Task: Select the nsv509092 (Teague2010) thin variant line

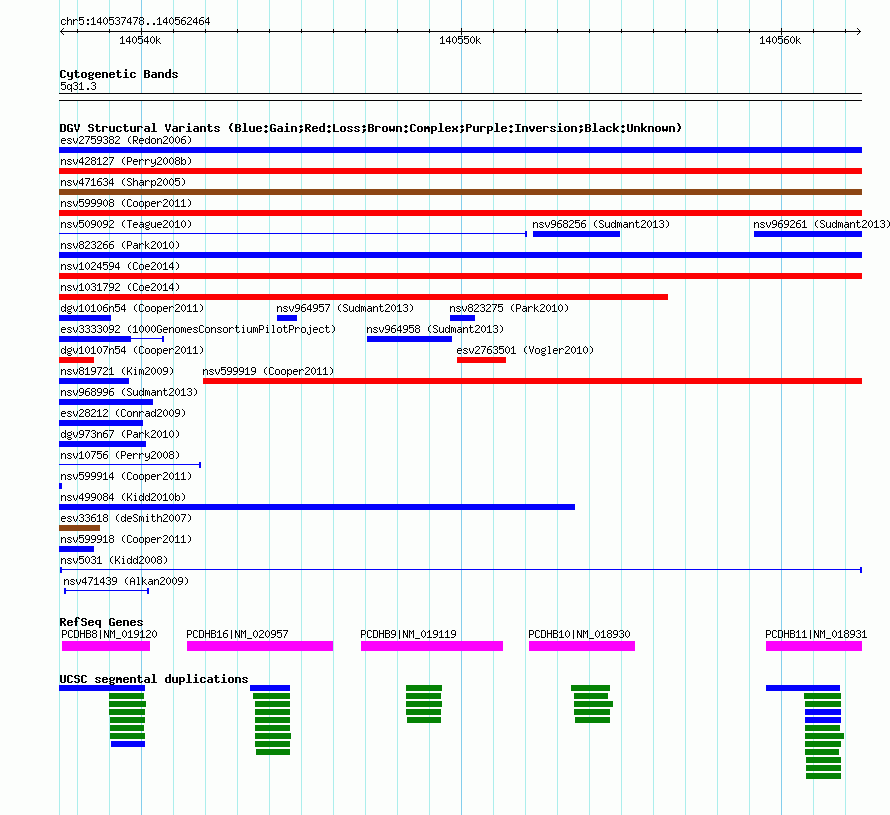Action: tap(293, 234)
